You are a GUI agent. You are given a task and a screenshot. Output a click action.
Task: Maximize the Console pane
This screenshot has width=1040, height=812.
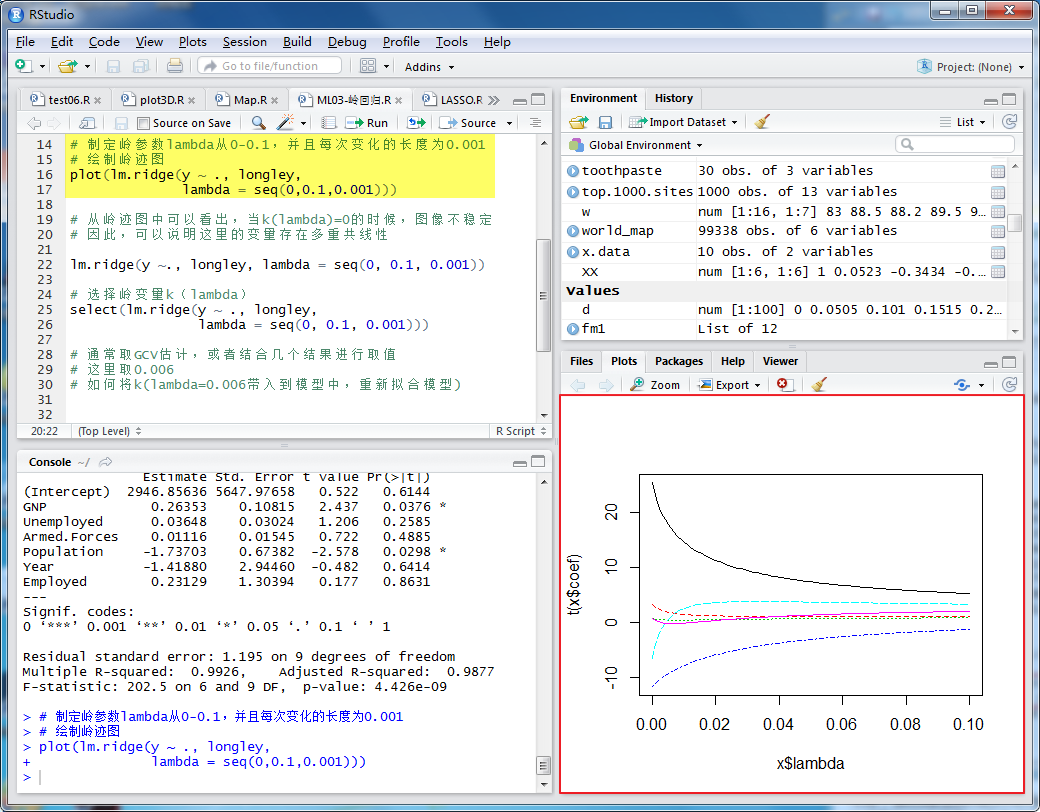pos(538,462)
